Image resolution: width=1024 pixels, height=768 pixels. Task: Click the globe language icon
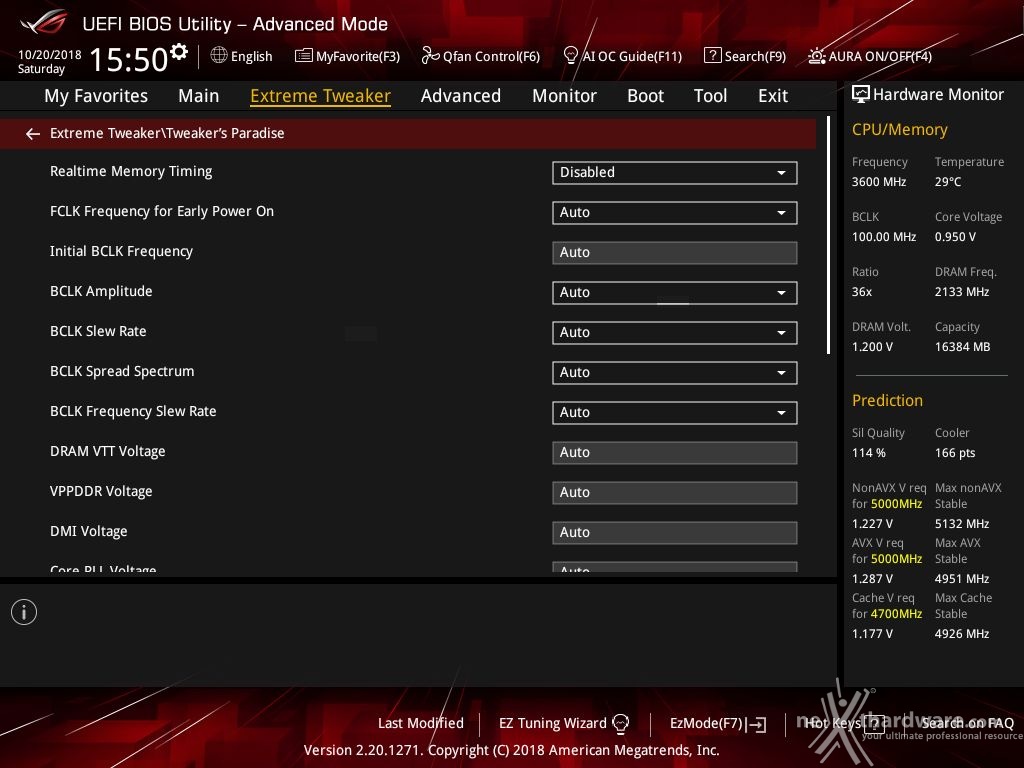(x=219, y=56)
